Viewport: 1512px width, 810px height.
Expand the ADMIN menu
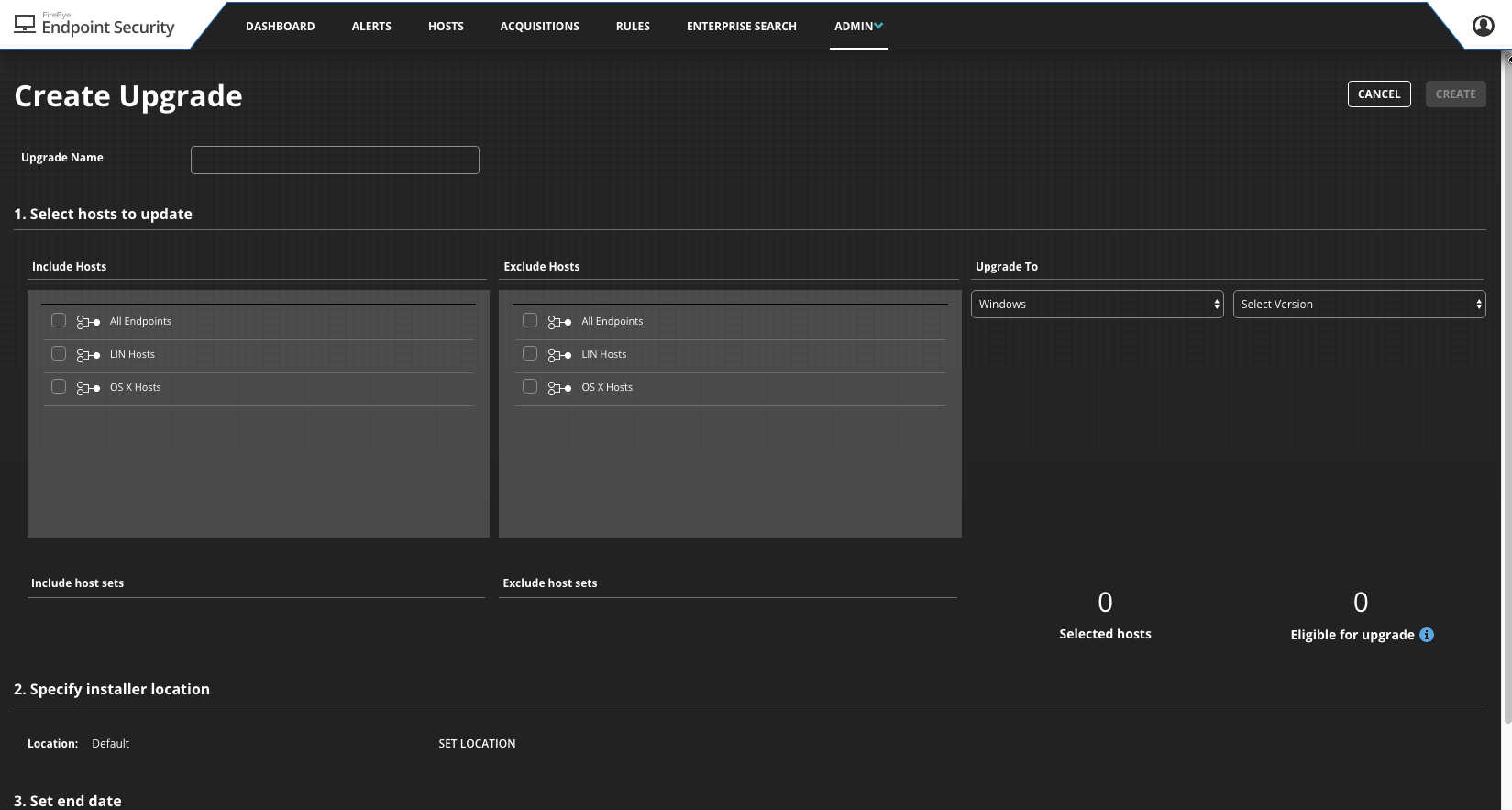click(x=858, y=27)
